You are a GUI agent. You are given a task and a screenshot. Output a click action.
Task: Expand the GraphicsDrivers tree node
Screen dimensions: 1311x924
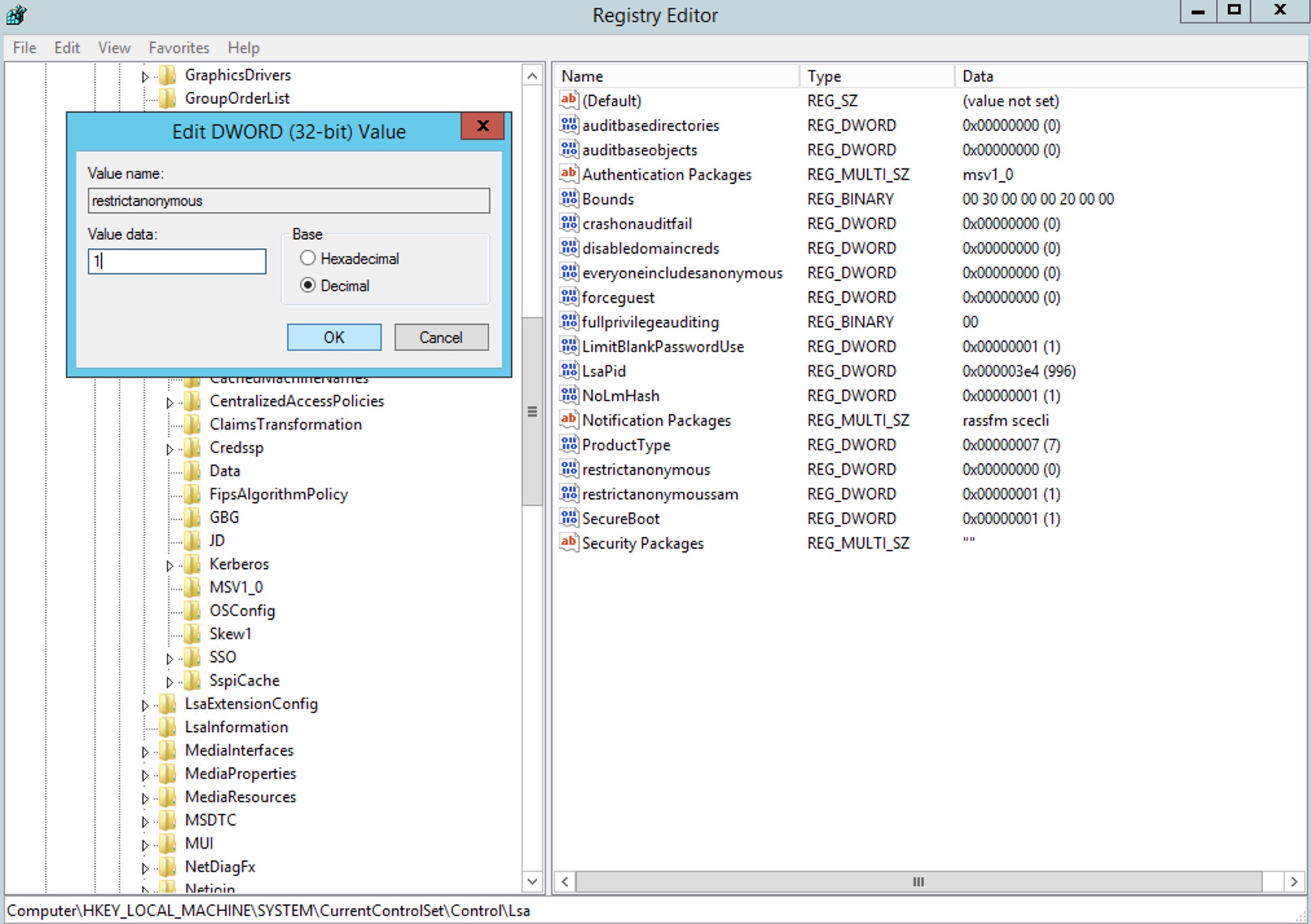pos(145,76)
